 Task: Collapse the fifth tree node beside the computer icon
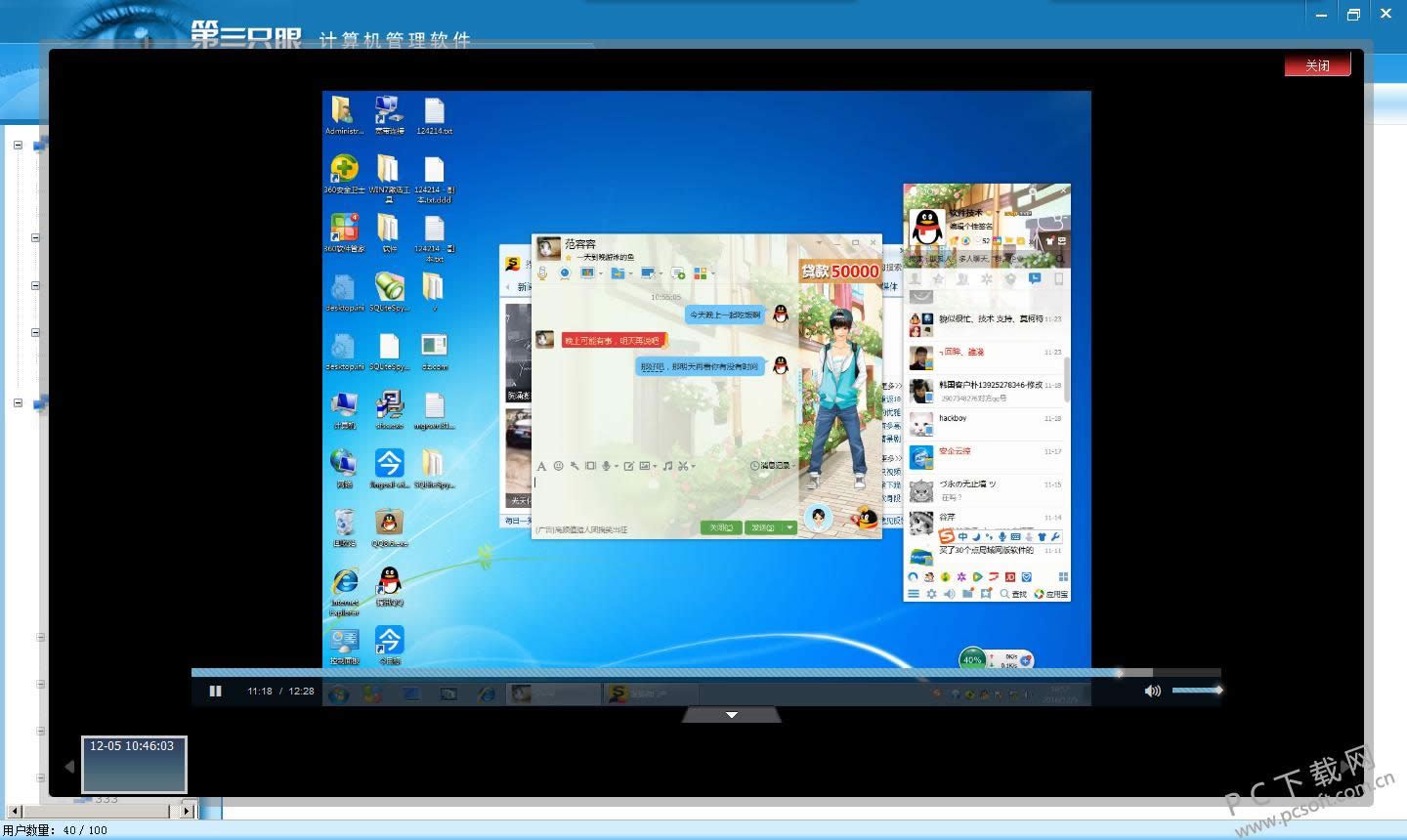coord(18,402)
